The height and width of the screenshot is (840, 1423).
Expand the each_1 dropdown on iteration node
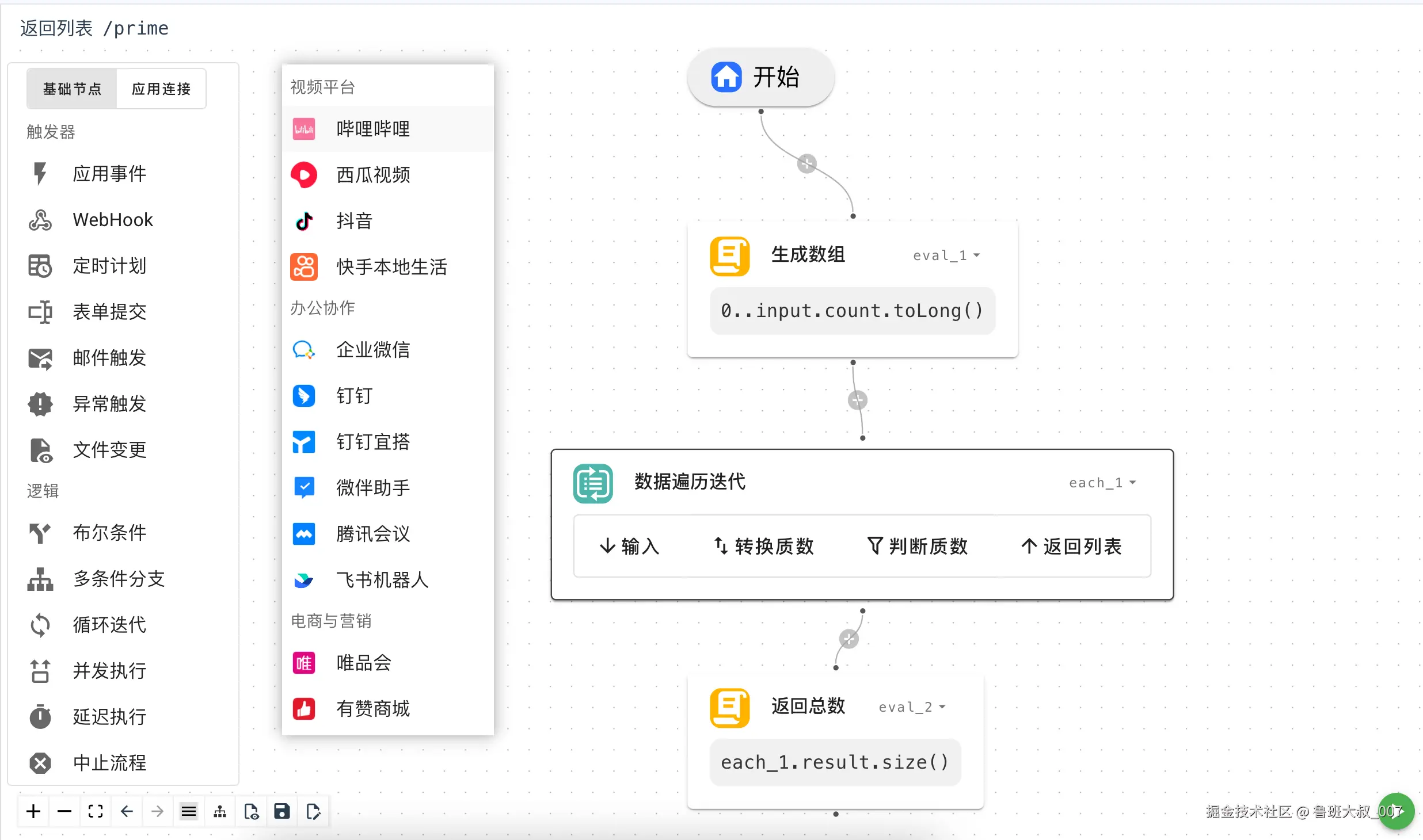click(1102, 483)
